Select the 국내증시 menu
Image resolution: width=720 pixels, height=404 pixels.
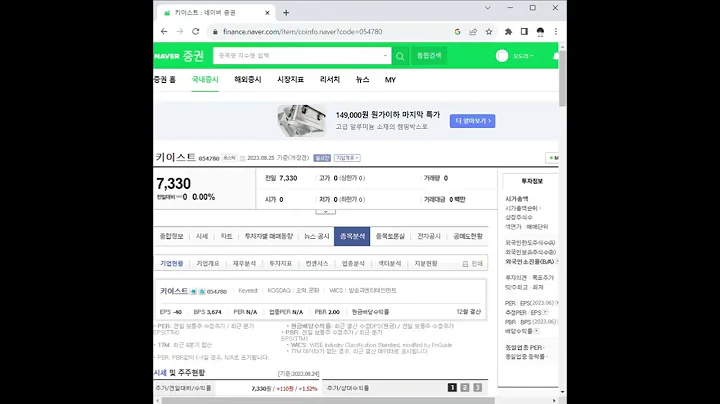[x=205, y=80]
